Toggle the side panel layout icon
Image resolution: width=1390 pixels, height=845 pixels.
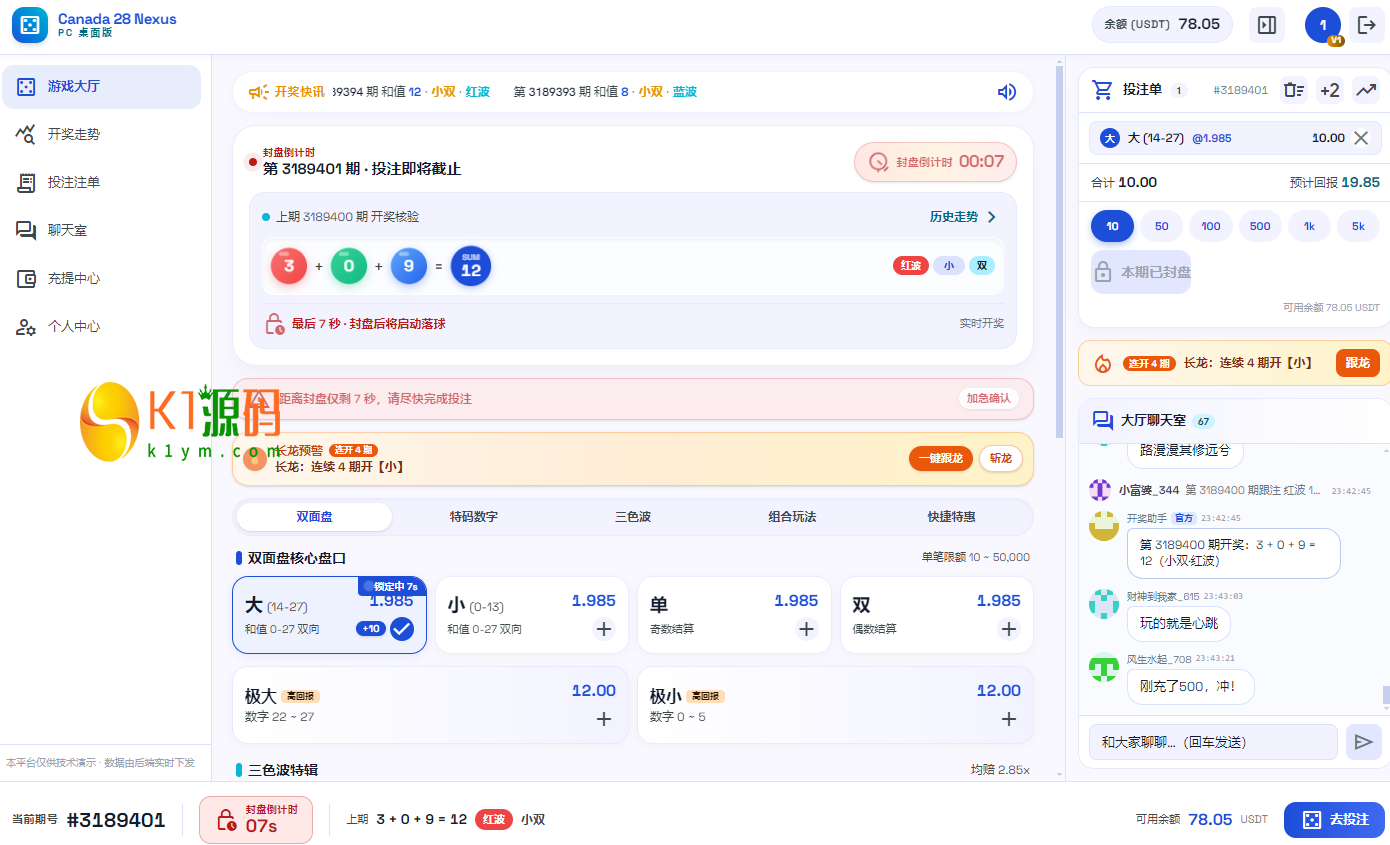tap(1267, 25)
